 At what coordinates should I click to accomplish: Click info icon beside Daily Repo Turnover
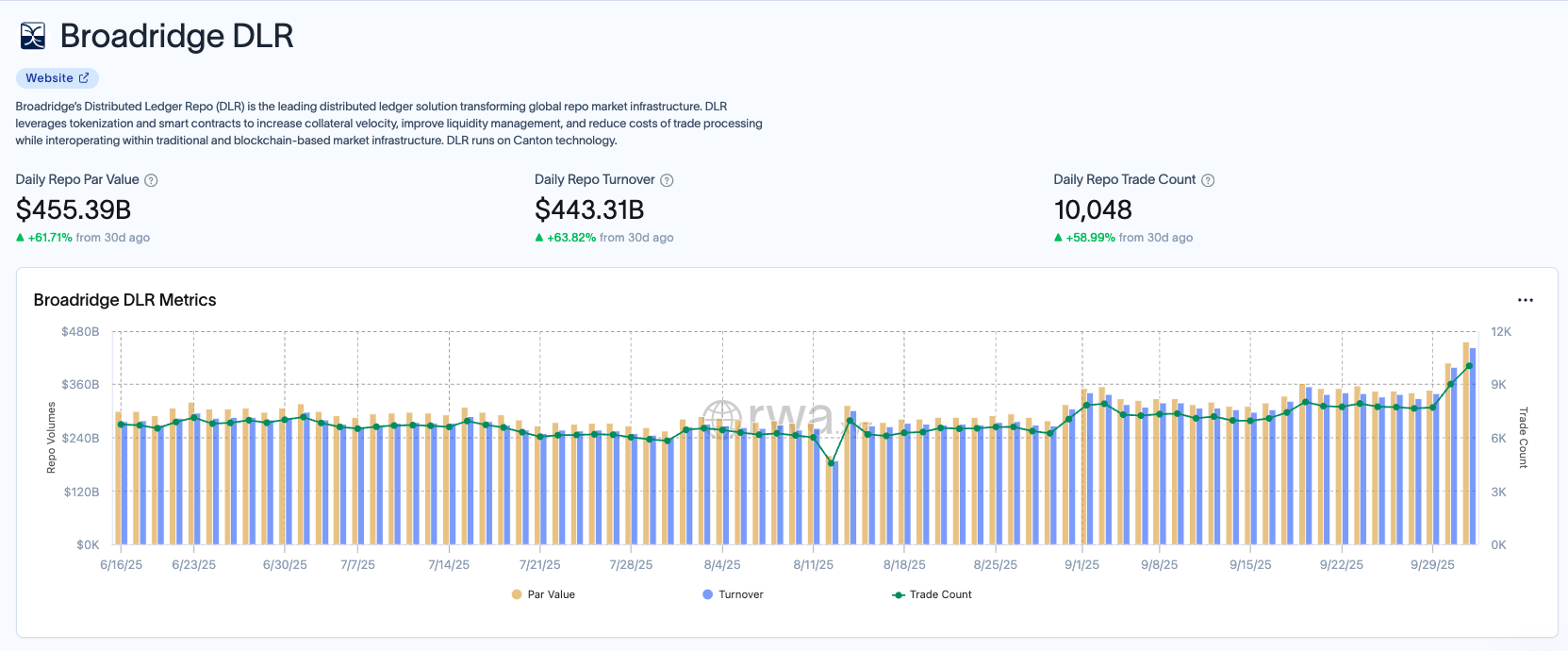click(x=667, y=180)
